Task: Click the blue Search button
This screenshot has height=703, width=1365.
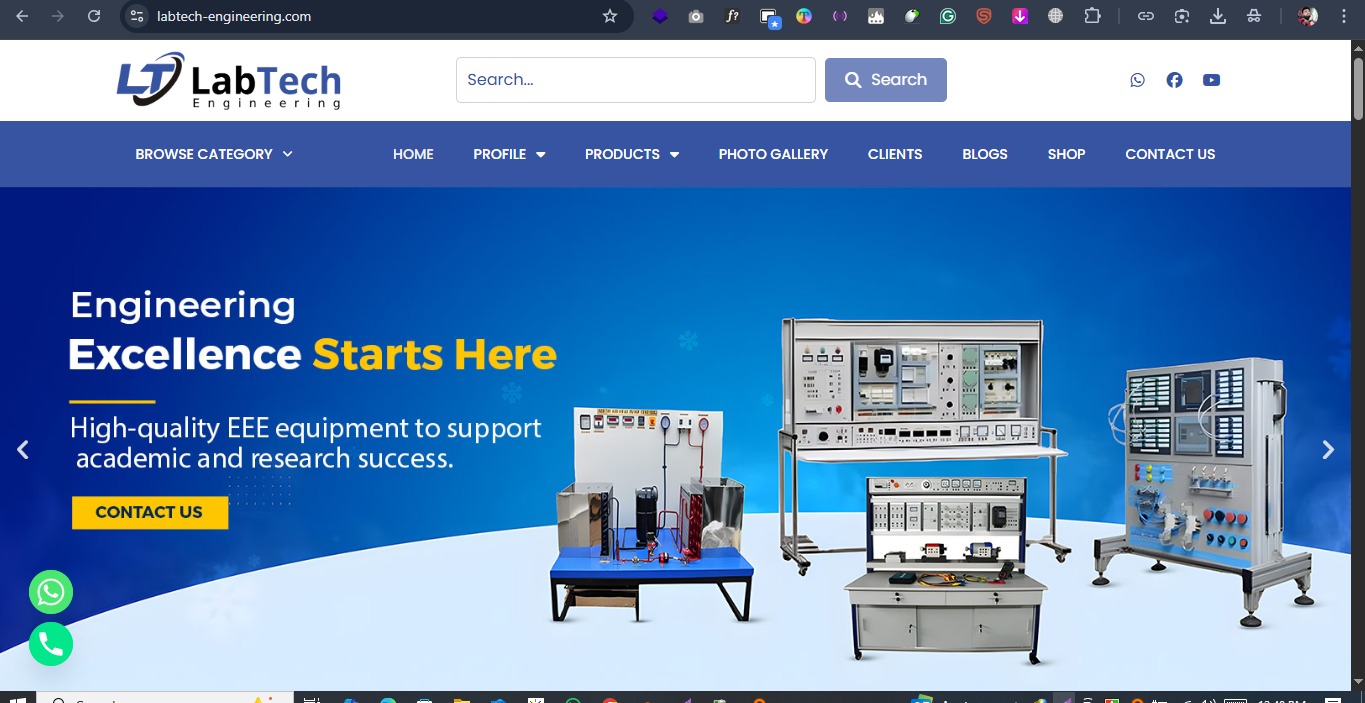Action: pyautogui.click(x=885, y=80)
